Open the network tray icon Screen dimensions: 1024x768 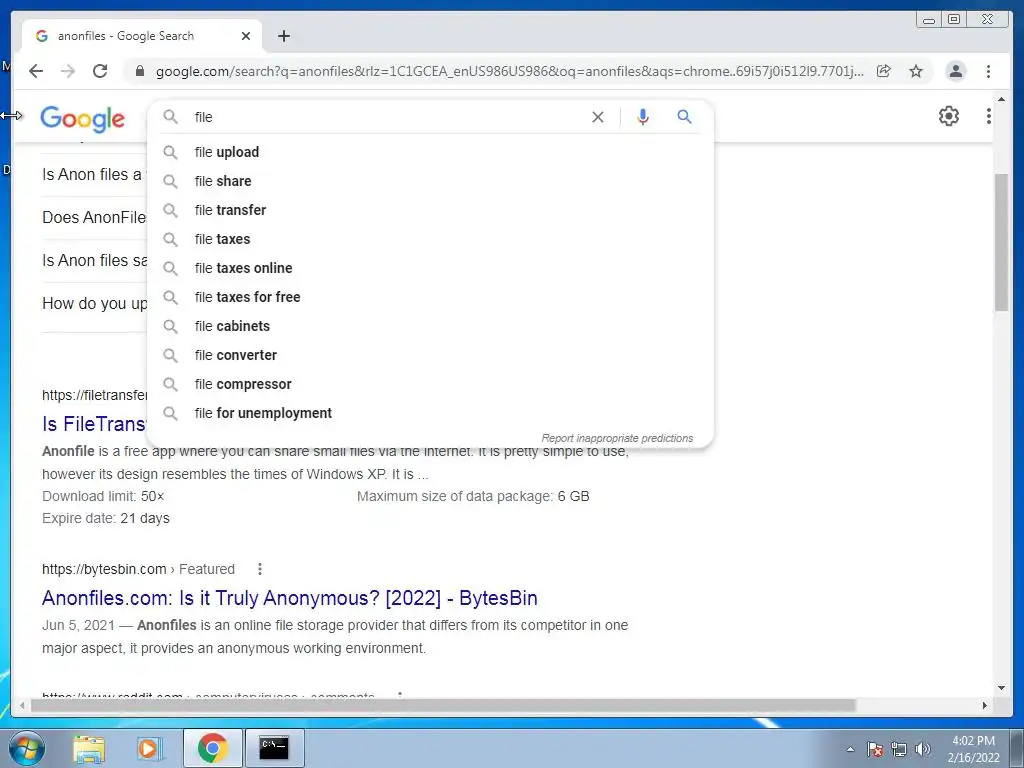tap(899, 749)
